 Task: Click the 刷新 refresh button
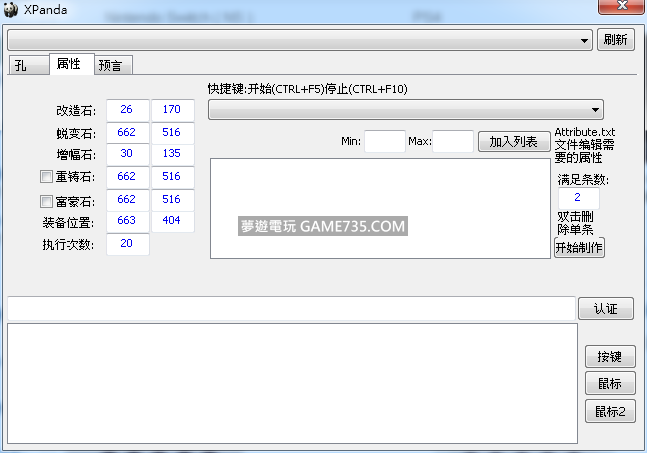(x=616, y=40)
